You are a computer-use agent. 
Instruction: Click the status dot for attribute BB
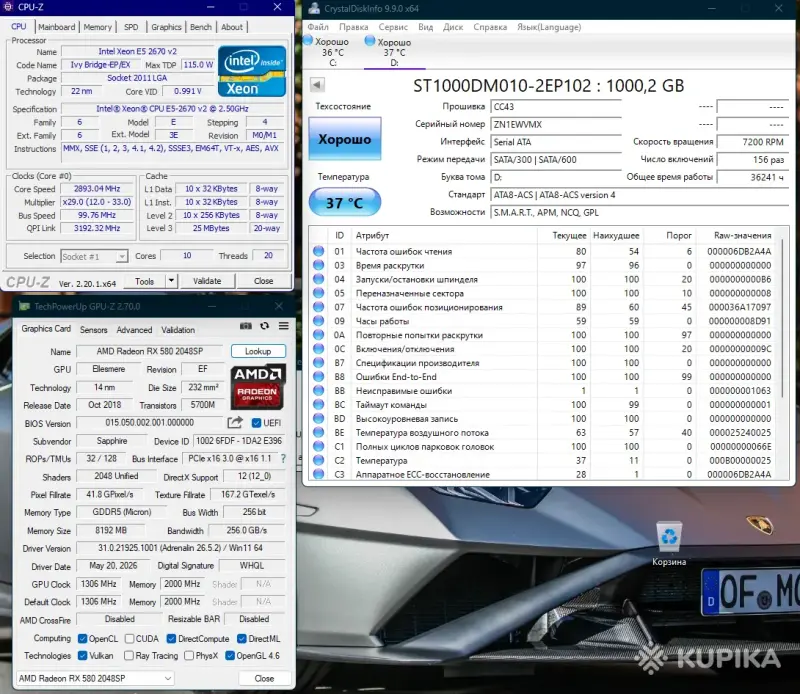[x=319, y=390]
